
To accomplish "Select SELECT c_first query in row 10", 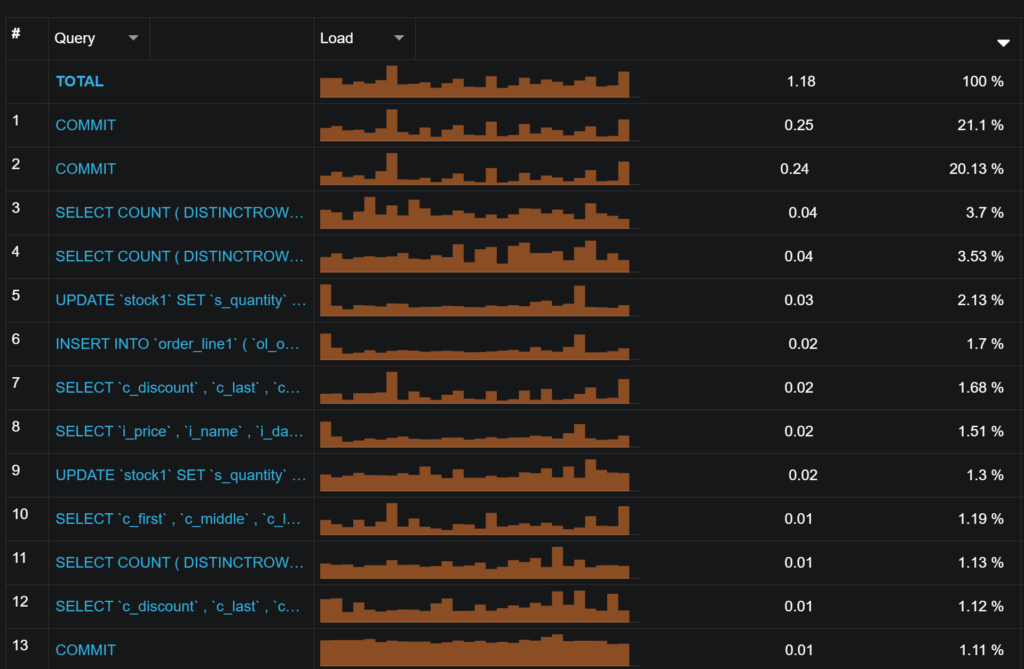I will click(x=180, y=518).
